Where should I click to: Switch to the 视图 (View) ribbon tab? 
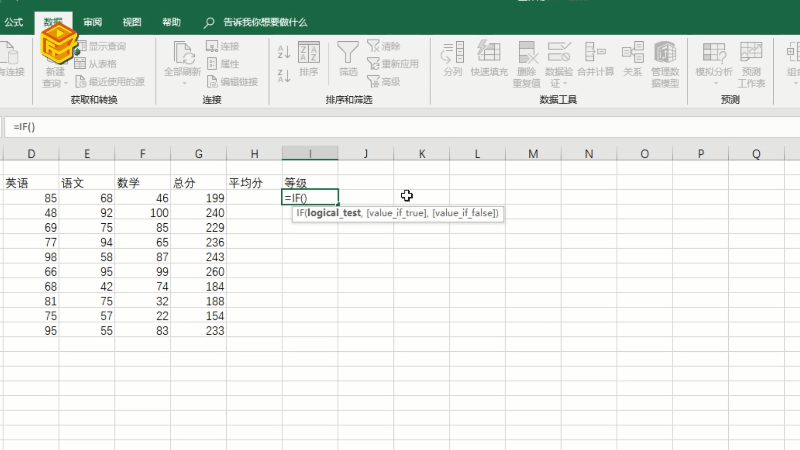coord(132,21)
